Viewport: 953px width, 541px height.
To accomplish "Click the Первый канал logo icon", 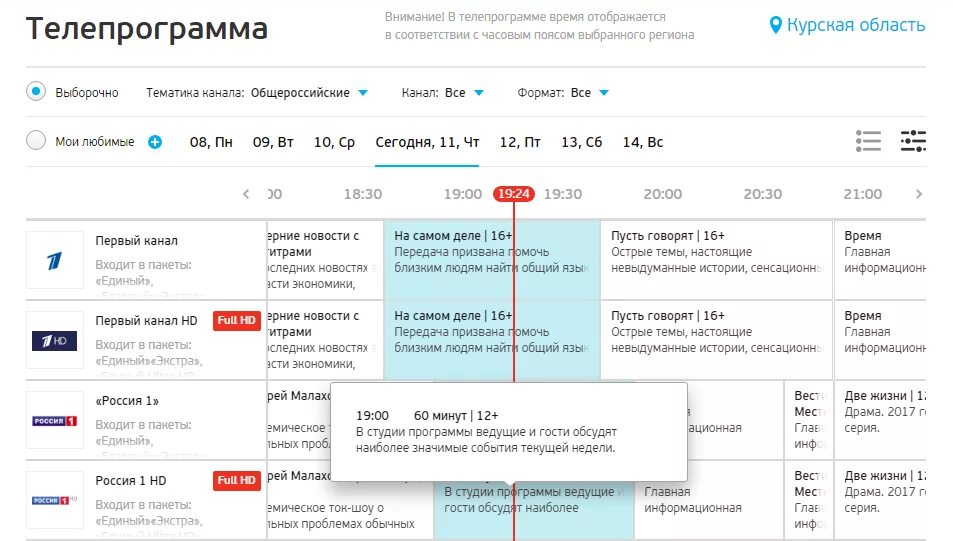I will [55, 260].
